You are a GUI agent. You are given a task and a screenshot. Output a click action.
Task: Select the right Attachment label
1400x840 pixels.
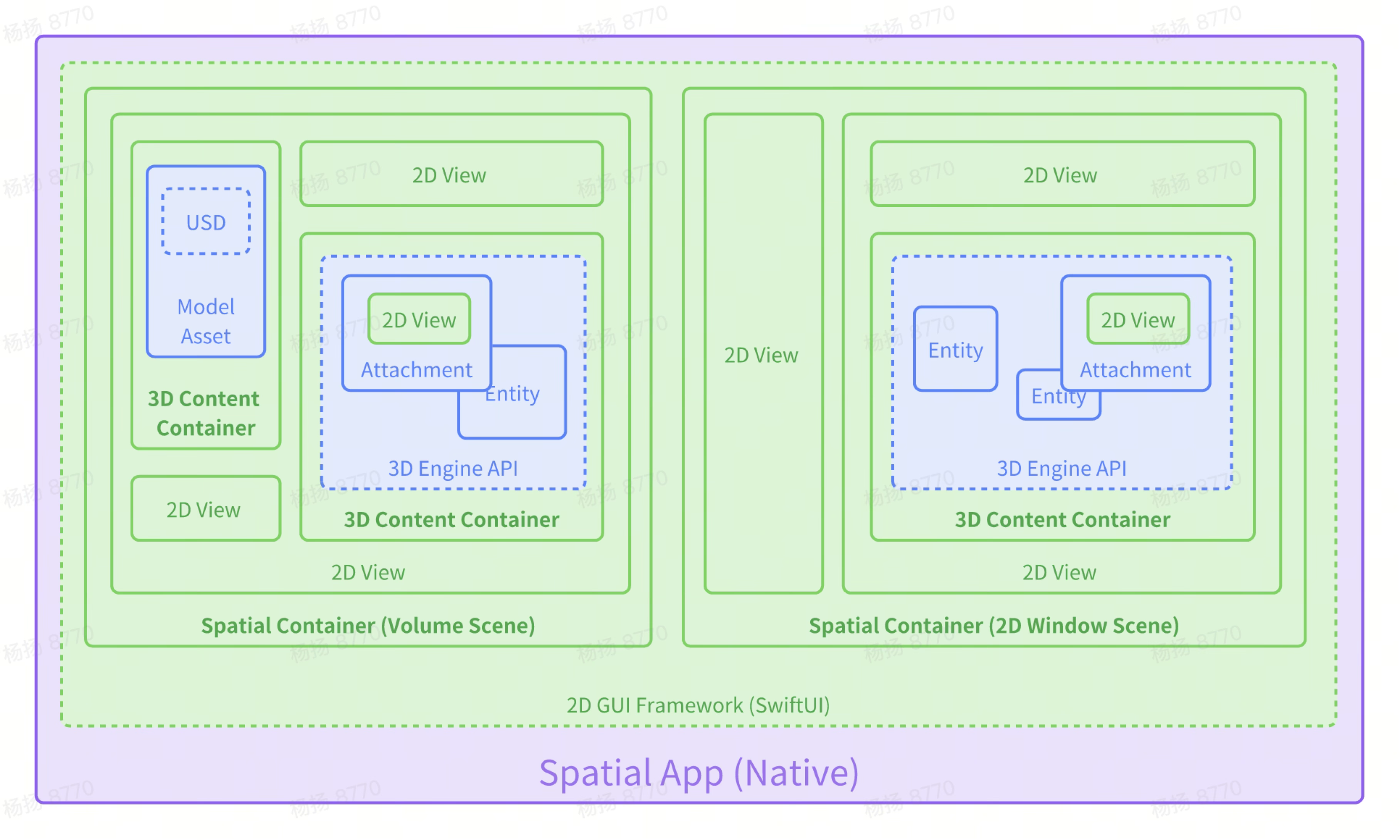tap(1135, 370)
